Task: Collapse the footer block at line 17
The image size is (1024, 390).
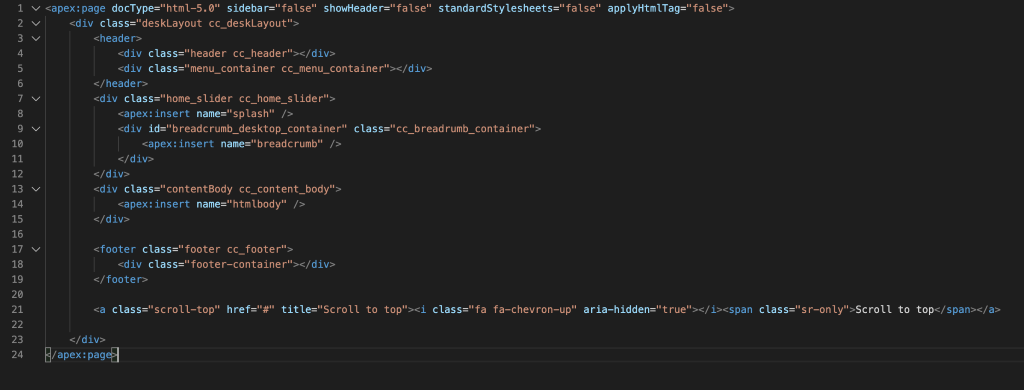Action: [36, 249]
